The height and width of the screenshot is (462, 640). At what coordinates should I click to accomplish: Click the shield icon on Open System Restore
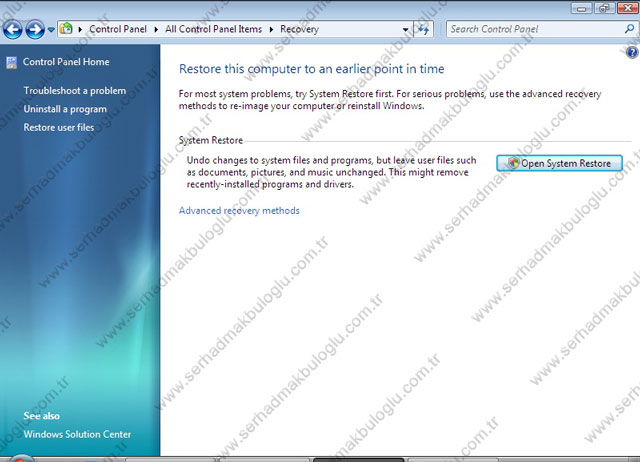513,163
